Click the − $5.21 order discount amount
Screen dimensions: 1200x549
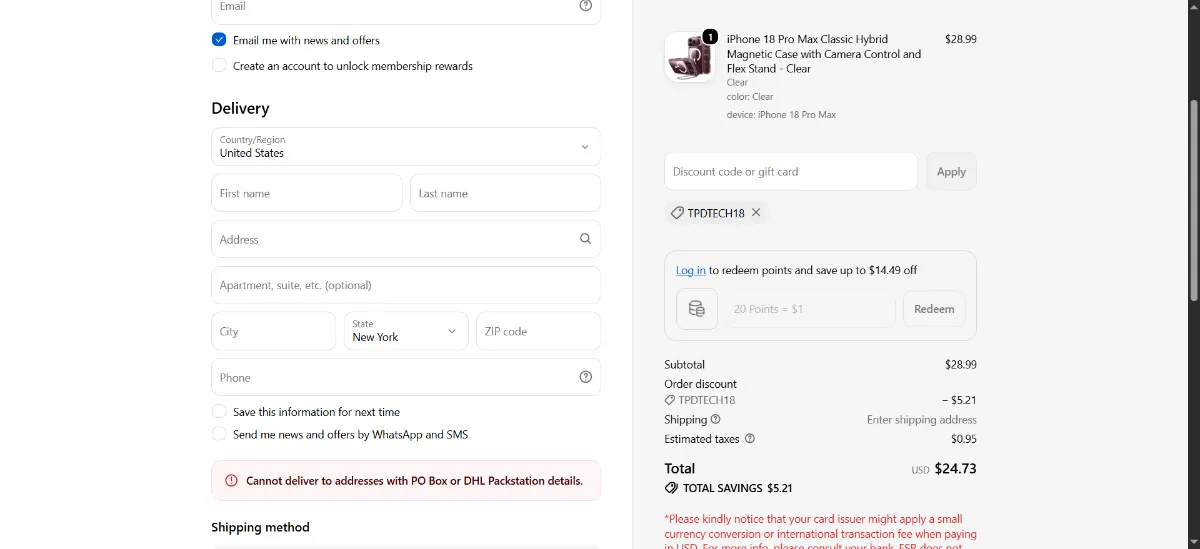959,400
